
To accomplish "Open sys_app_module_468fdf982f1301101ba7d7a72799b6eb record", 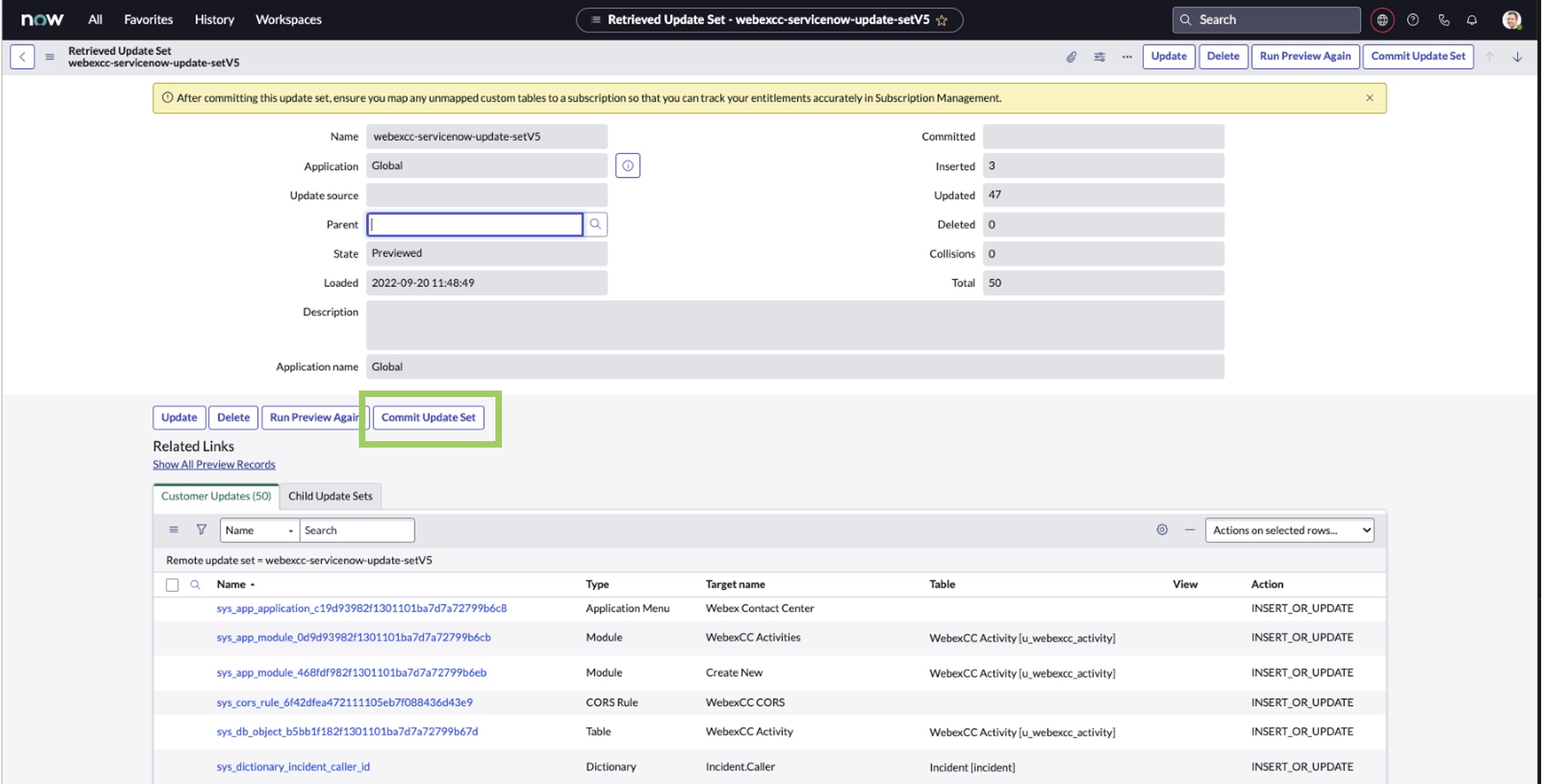I will click(x=352, y=673).
